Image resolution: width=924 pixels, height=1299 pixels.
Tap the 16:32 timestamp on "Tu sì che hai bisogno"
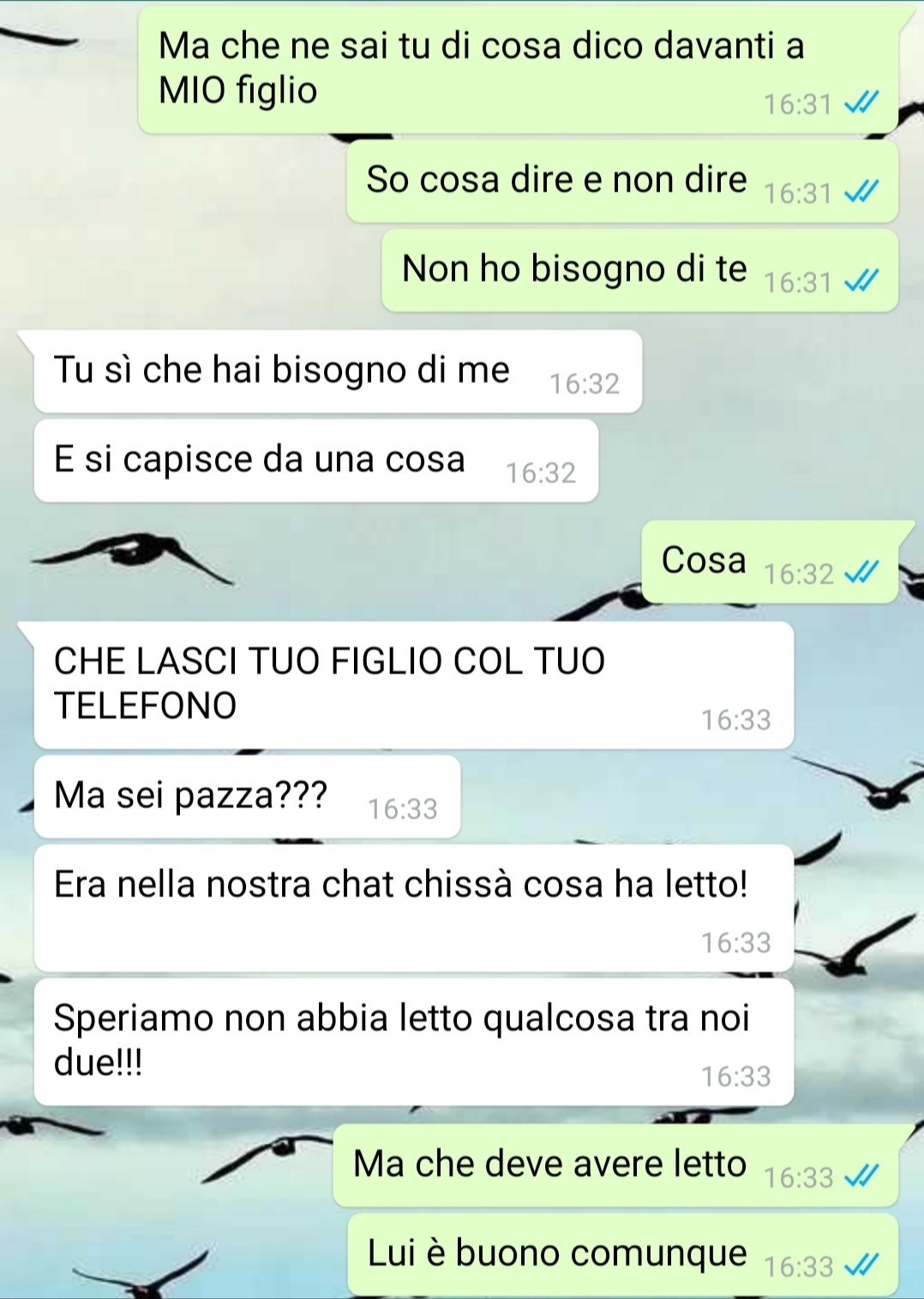tap(585, 383)
